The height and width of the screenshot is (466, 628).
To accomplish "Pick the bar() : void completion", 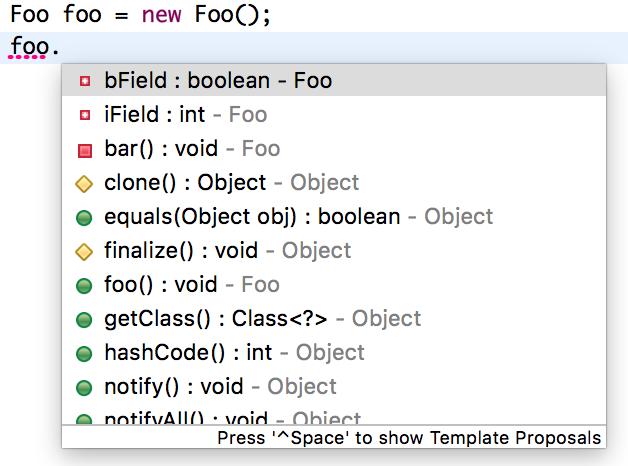I will [x=191, y=149].
